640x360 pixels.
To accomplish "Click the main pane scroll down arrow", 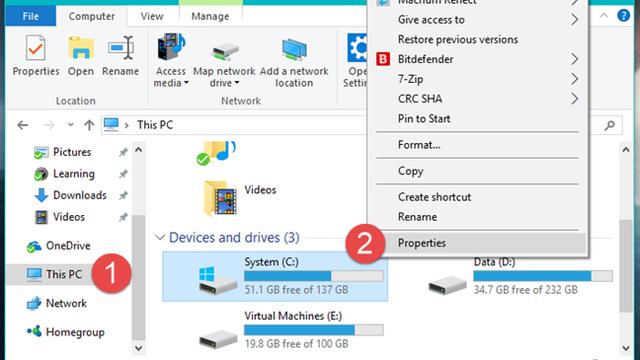I will [626, 348].
